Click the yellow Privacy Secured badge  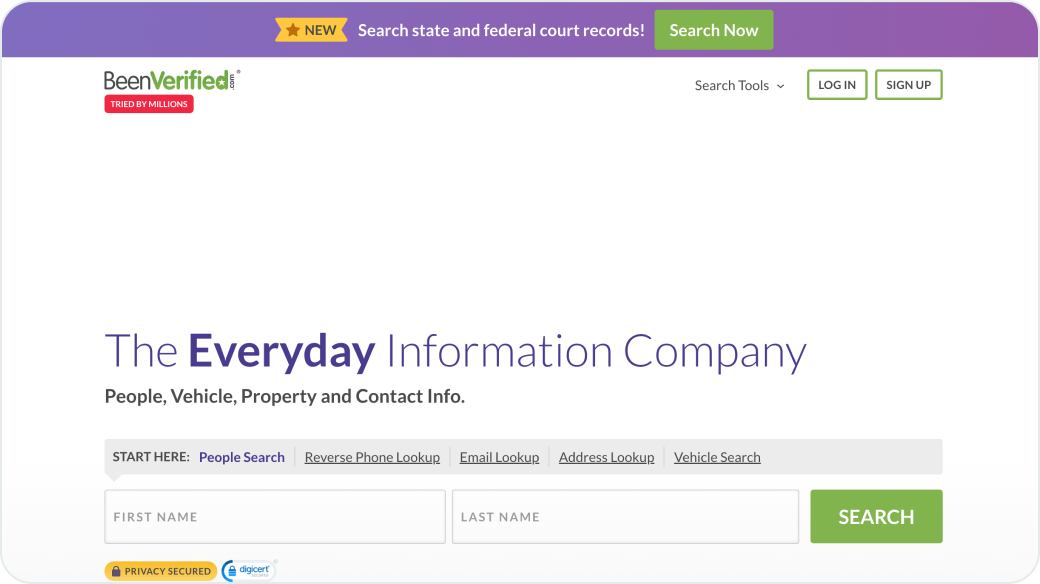160,570
